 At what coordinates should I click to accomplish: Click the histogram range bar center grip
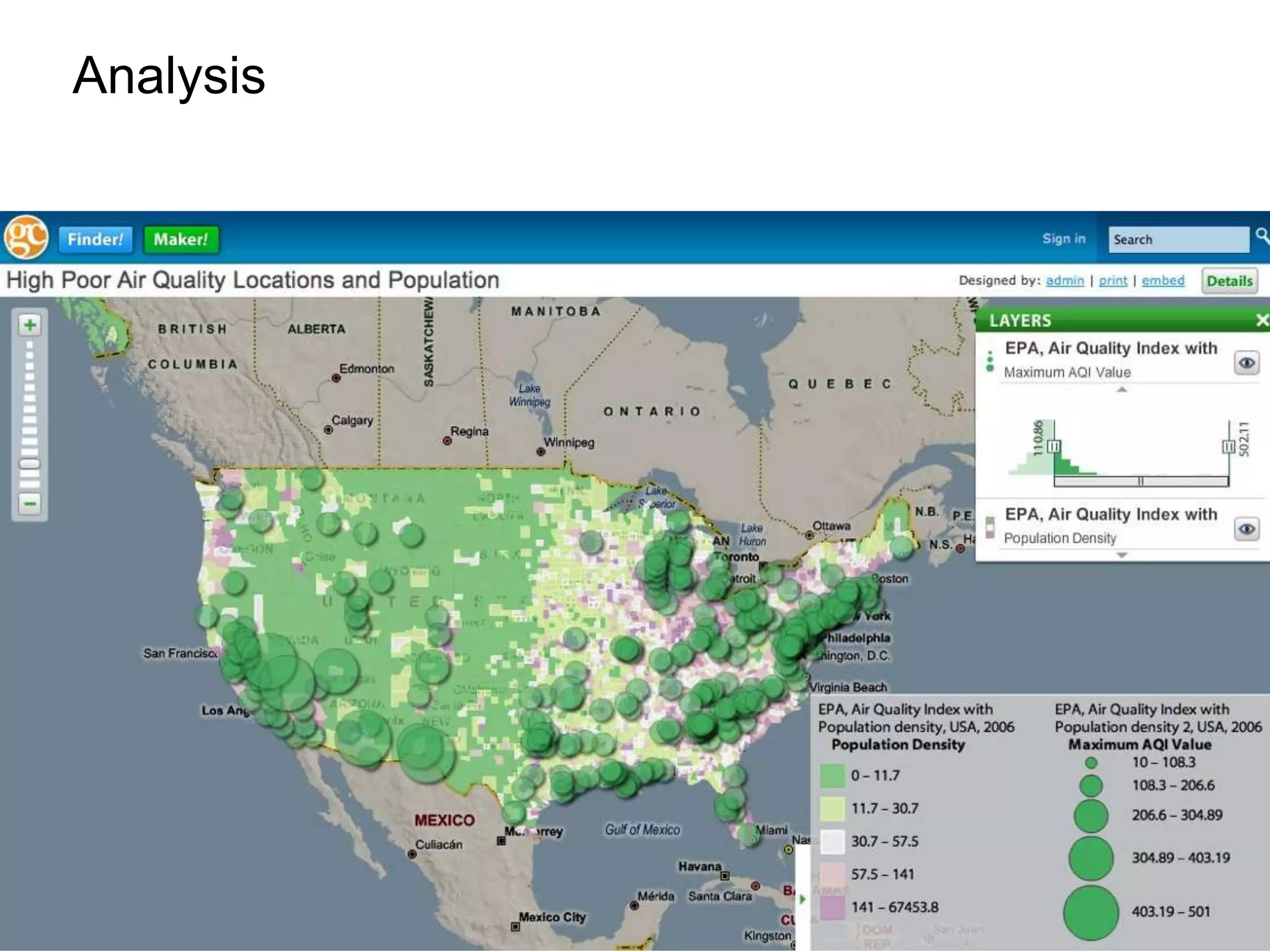[1140, 482]
